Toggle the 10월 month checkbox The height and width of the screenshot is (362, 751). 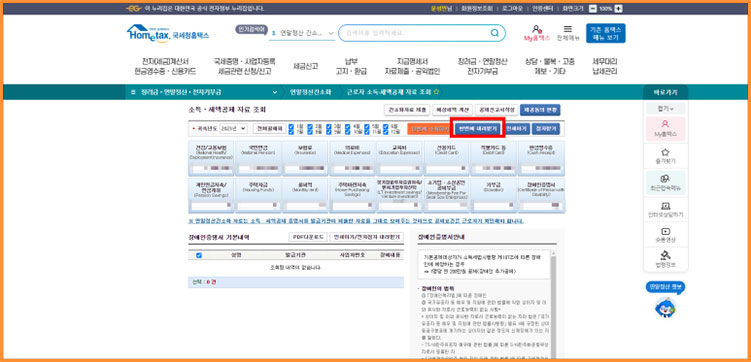coord(348,131)
